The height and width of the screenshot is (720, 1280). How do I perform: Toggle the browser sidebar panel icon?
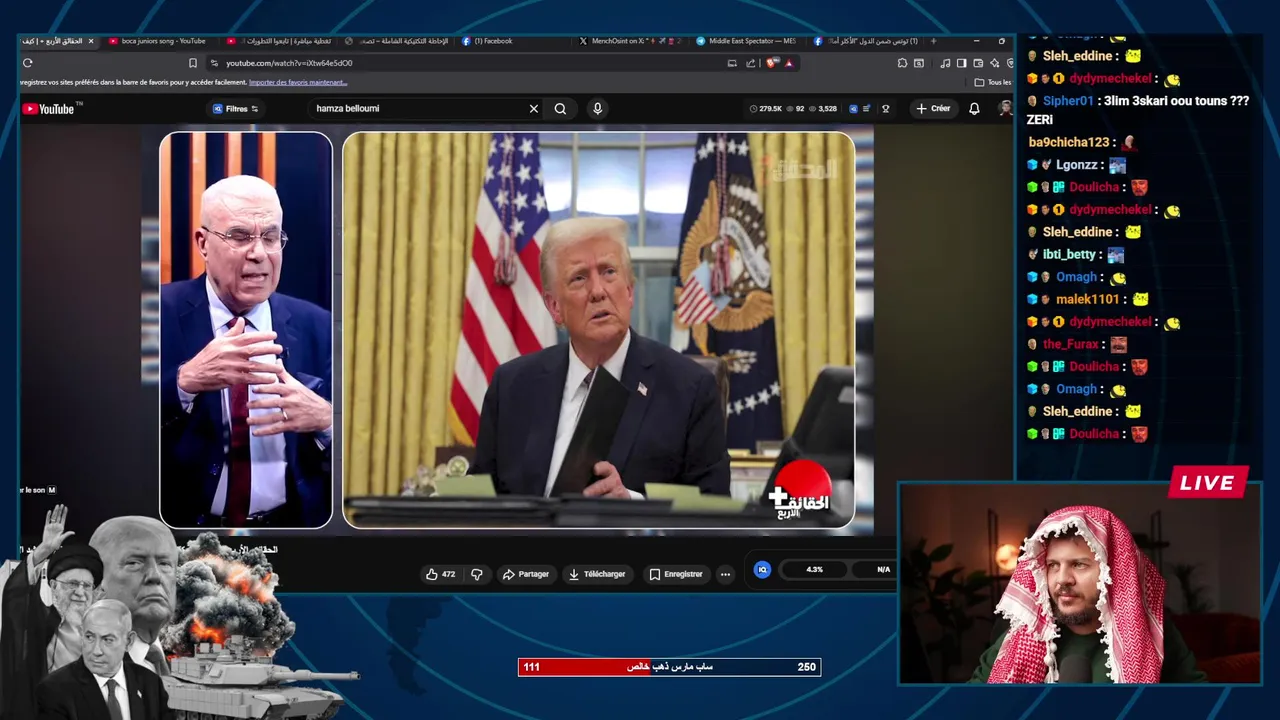[x=961, y=63]
